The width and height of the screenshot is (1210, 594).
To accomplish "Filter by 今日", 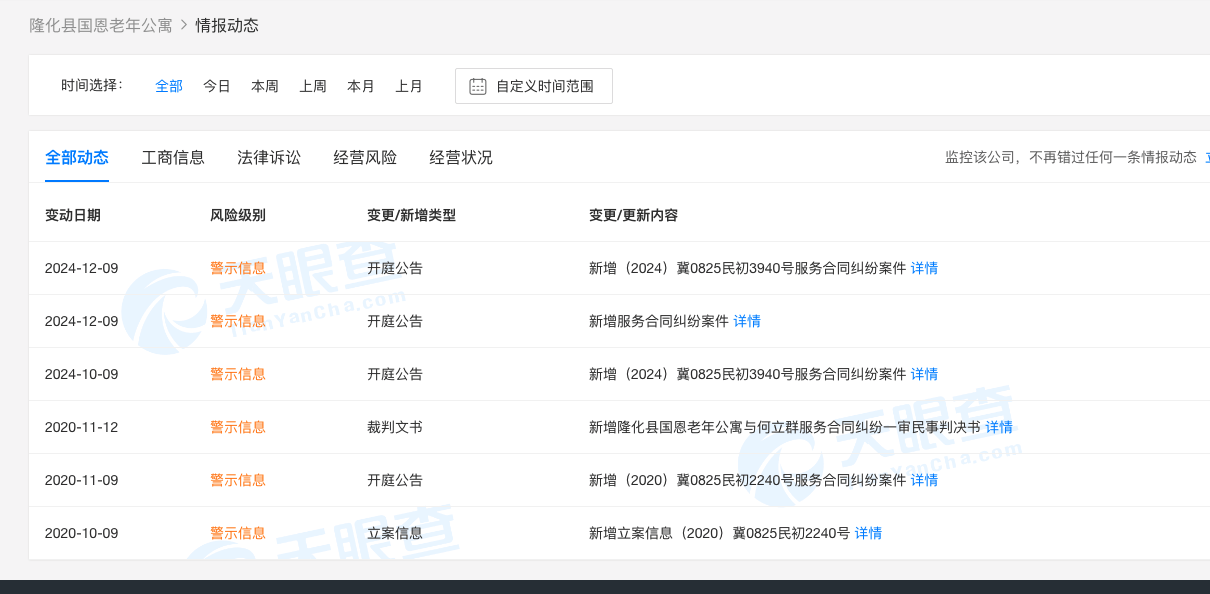I will [x=217, y=86].
